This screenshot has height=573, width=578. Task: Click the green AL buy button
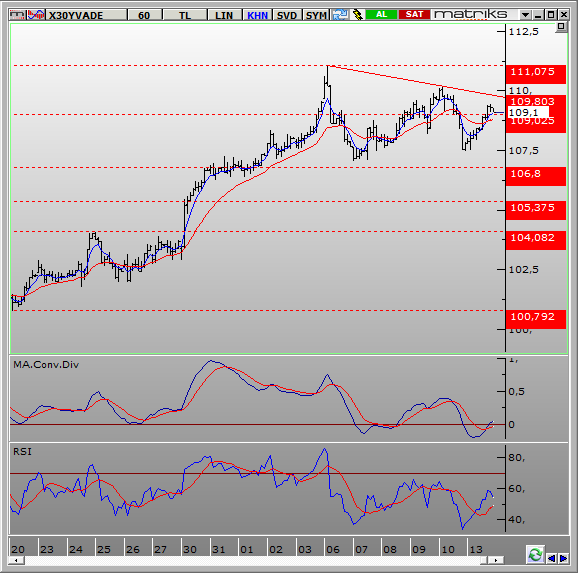coord(382,14)
